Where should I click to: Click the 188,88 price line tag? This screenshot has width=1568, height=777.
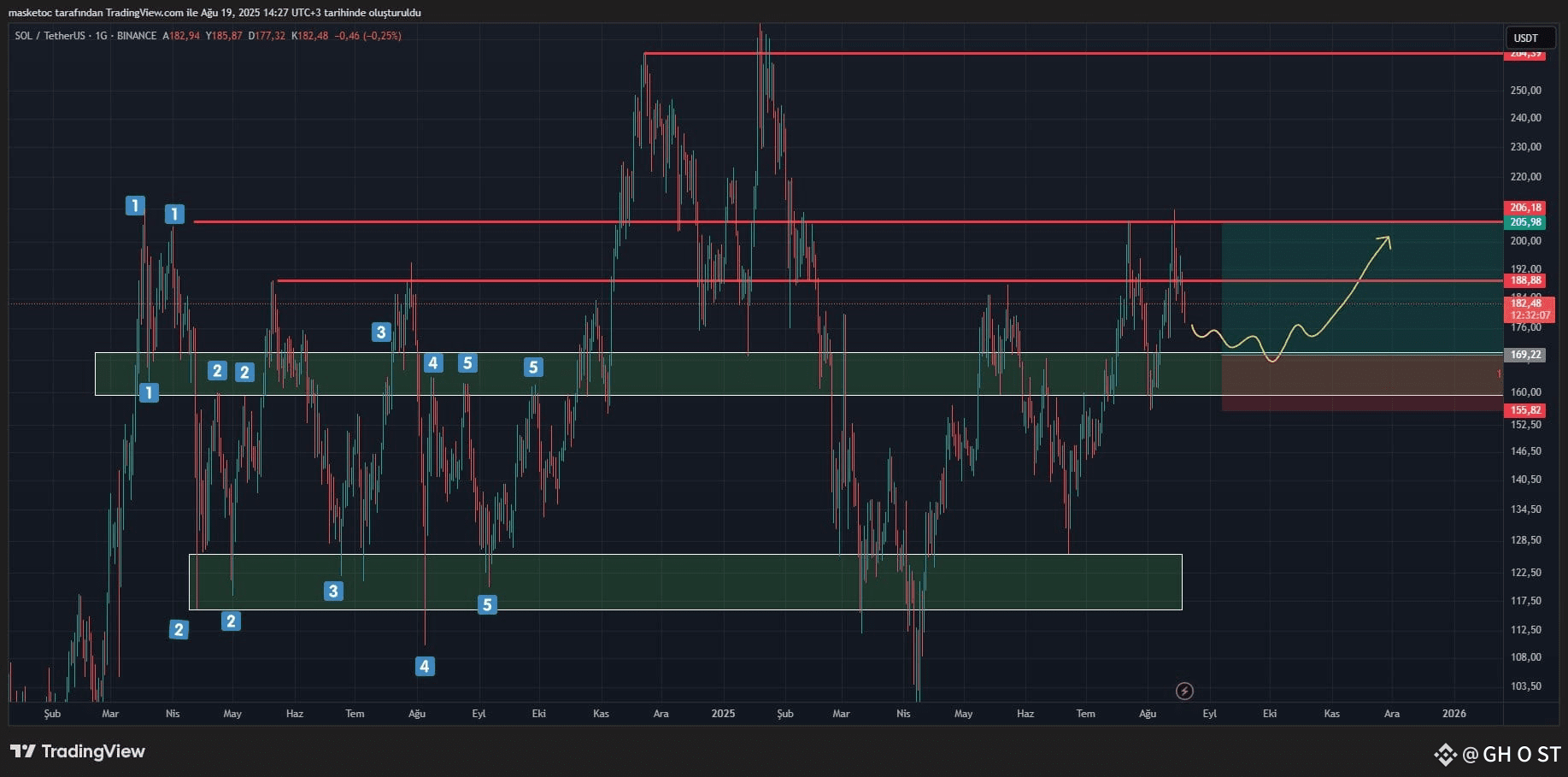coord(1525,280)
